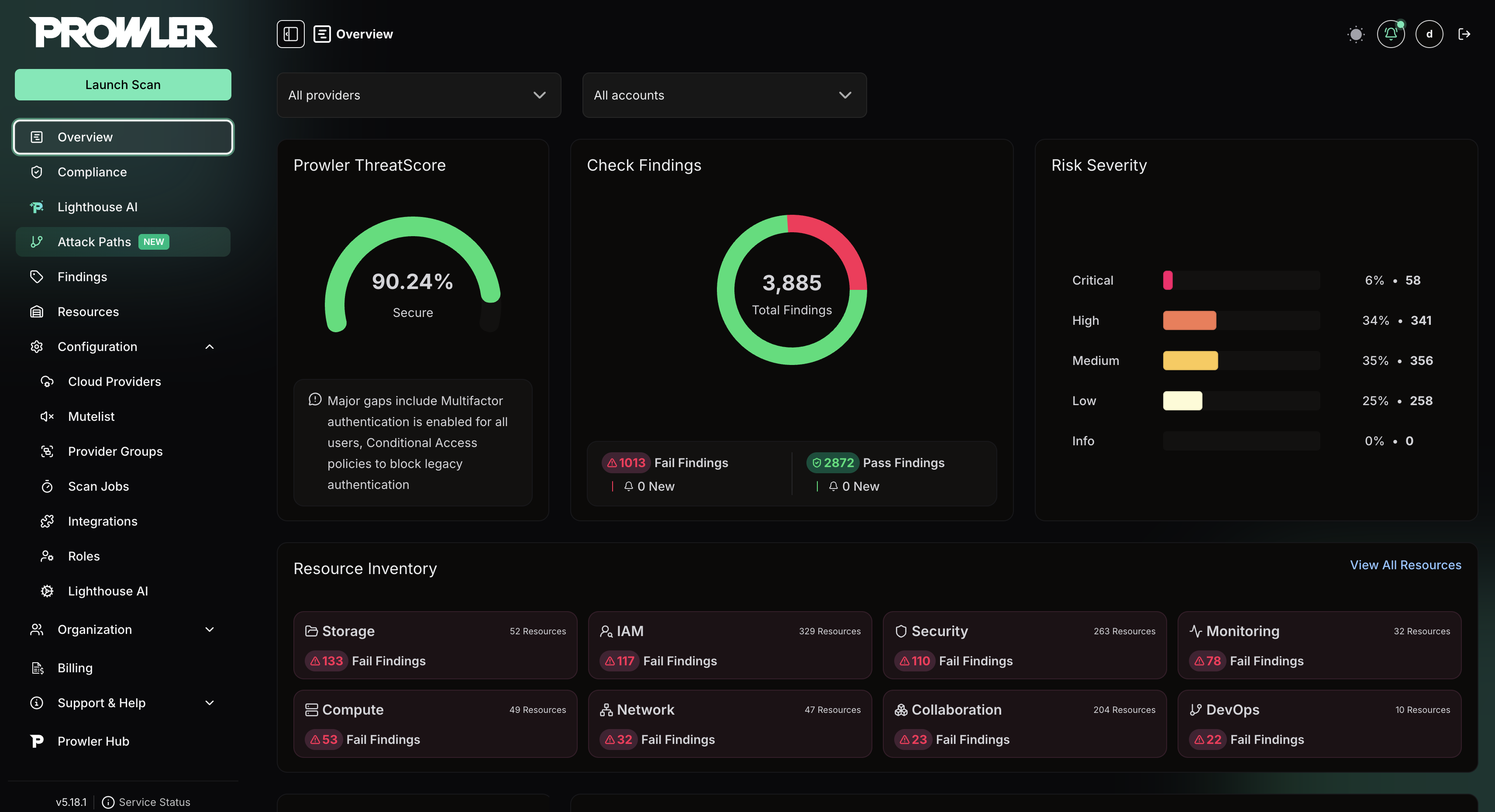Open the user avatar 'd'
The height and width of the screenshot is (812, 1495).
coord(1429,34)
